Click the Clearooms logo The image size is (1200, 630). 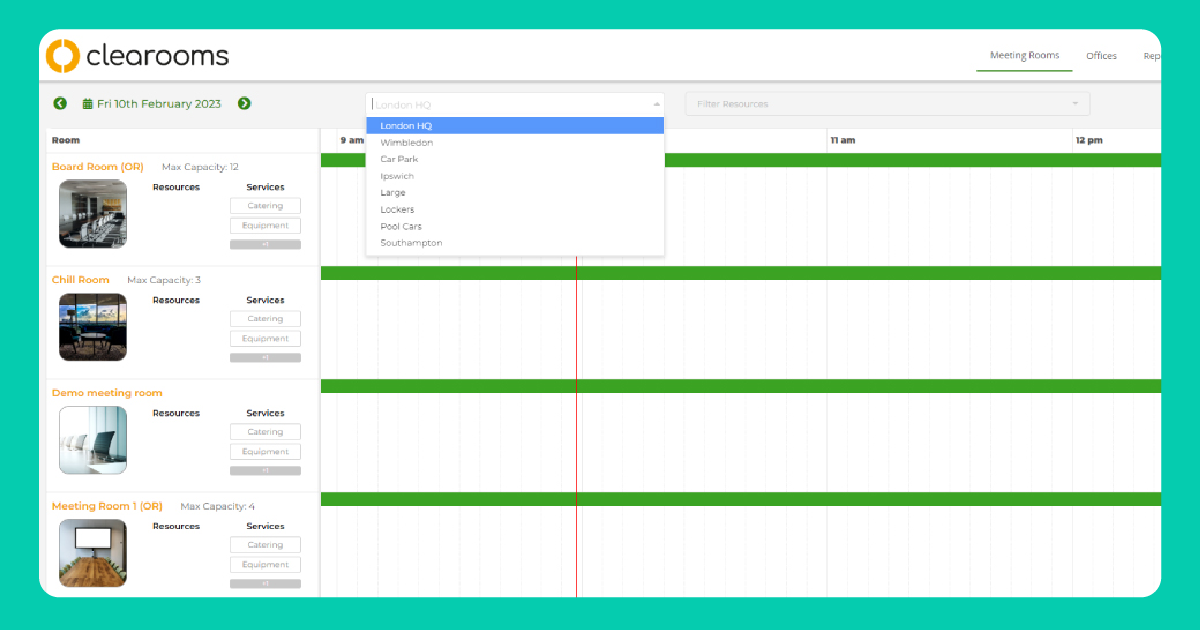(138, 56)
